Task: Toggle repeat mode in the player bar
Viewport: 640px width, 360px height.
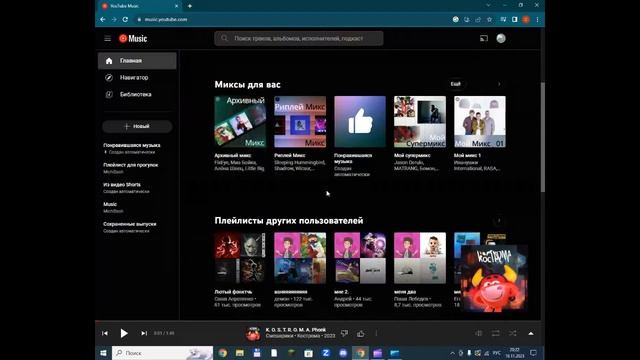Action: [x=496, y=333]
